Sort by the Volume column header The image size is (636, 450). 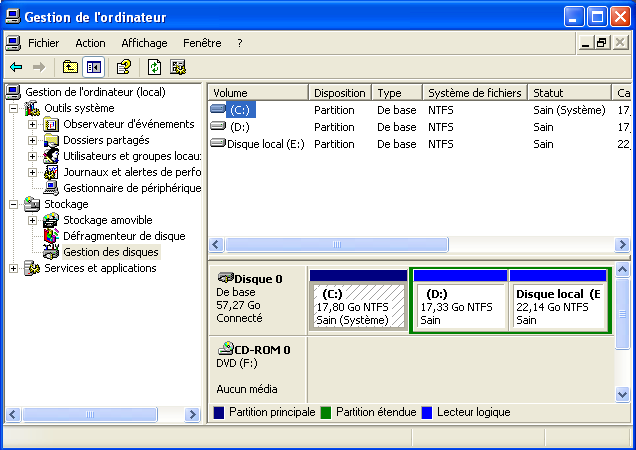[258, 93]
